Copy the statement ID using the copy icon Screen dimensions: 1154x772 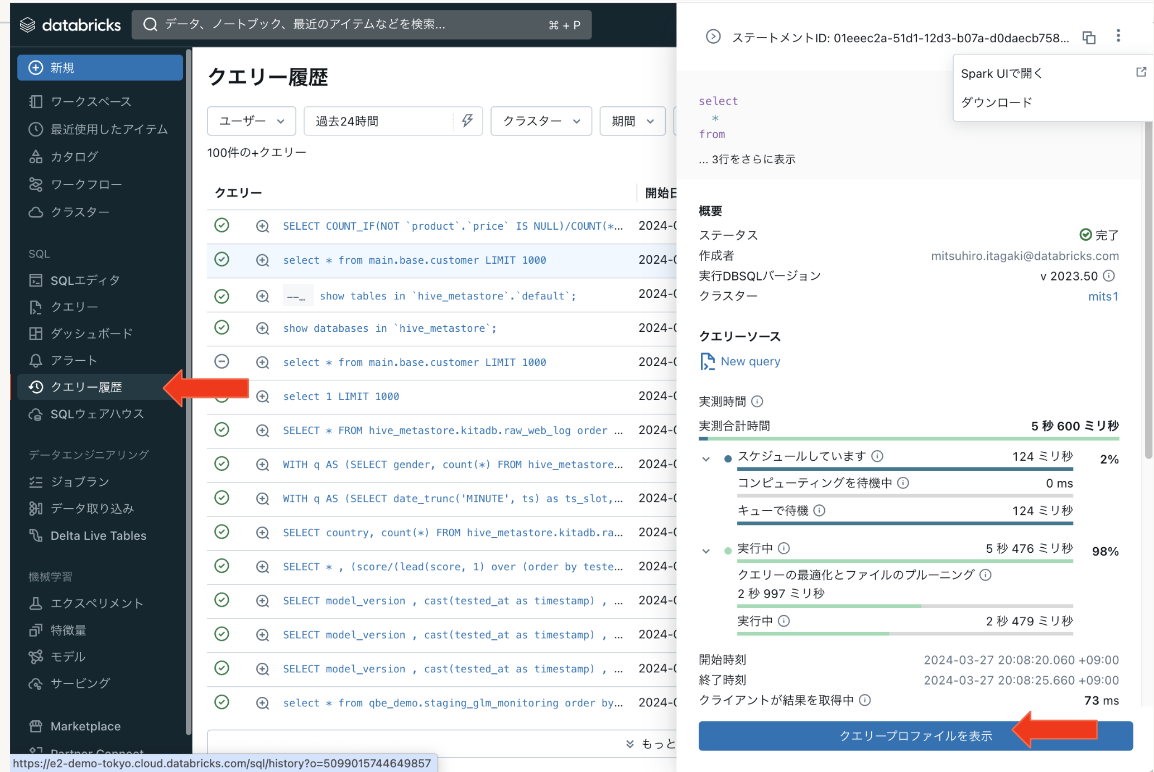click(x=1089, y=36)
